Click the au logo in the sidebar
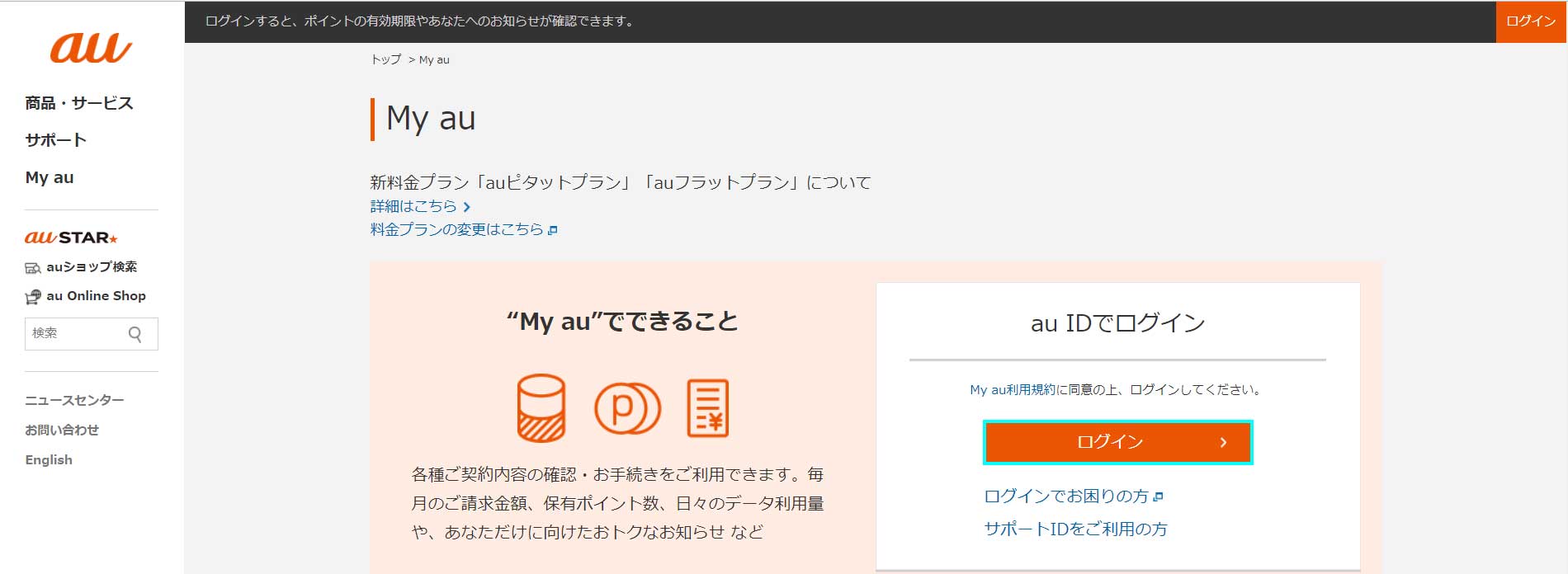This screenshot has height=574, width=1568. click(x=91, y=48)
